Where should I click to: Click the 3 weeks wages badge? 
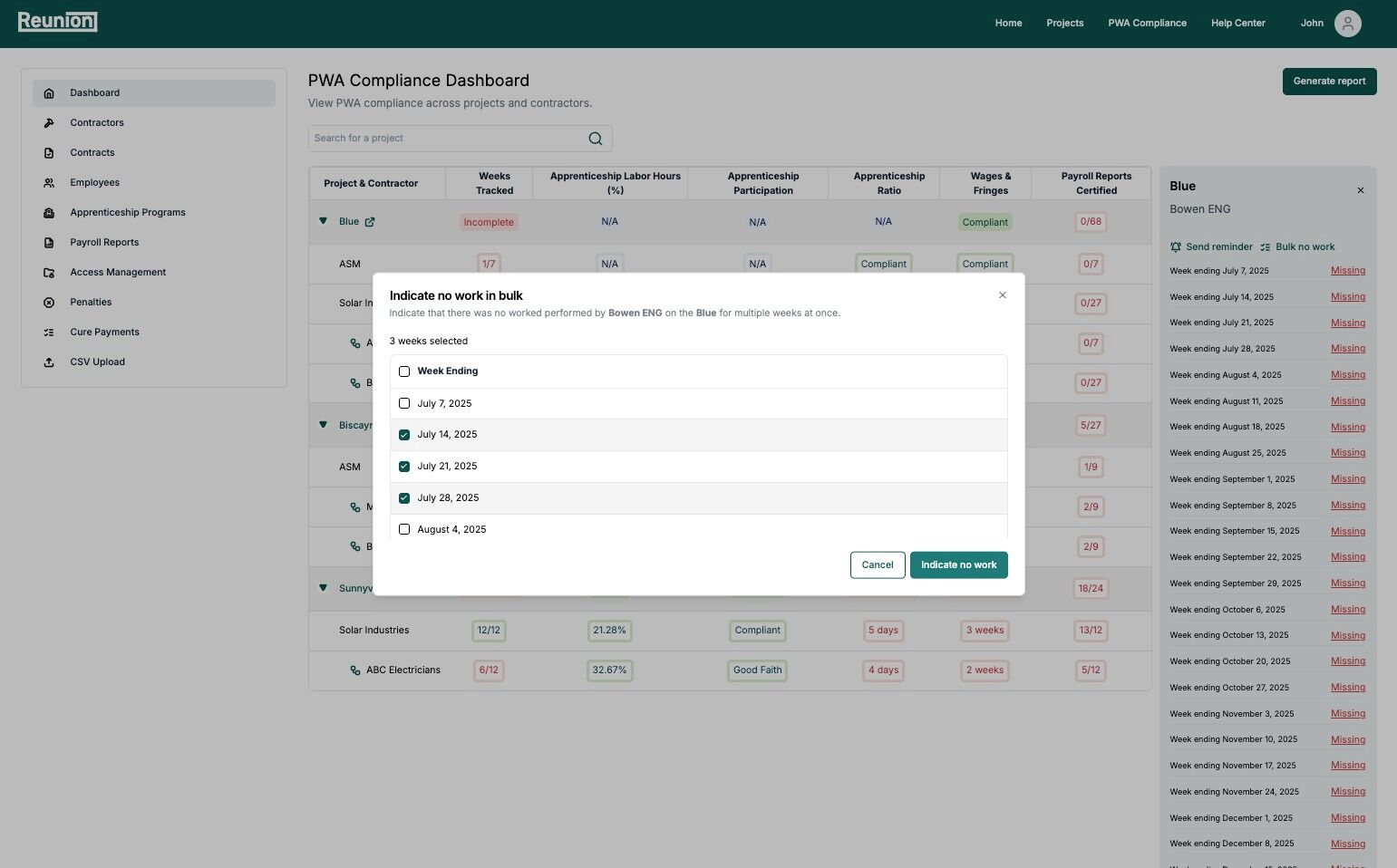point(985,631)
